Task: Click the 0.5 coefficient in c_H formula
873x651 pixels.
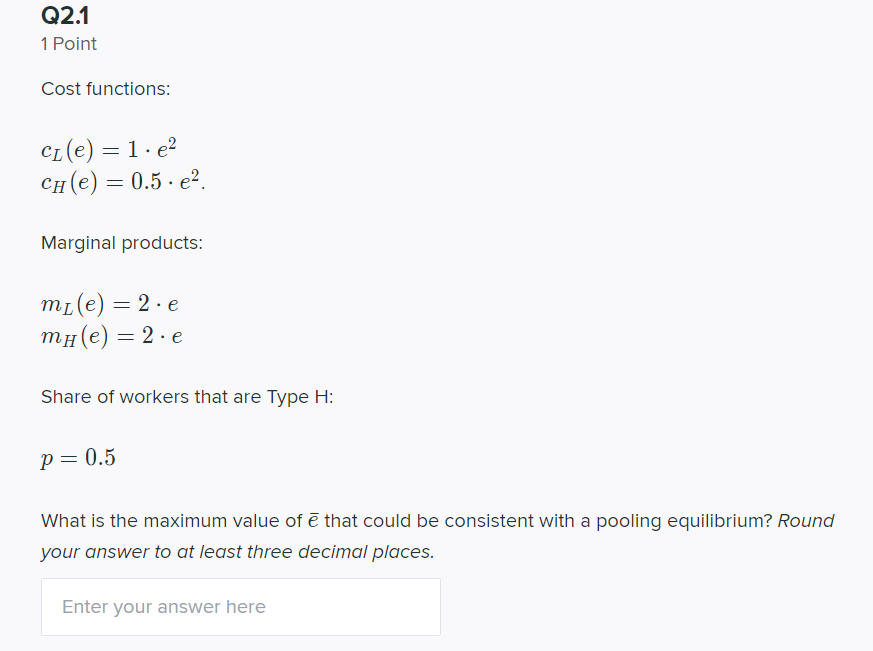Action: point(146,182)
